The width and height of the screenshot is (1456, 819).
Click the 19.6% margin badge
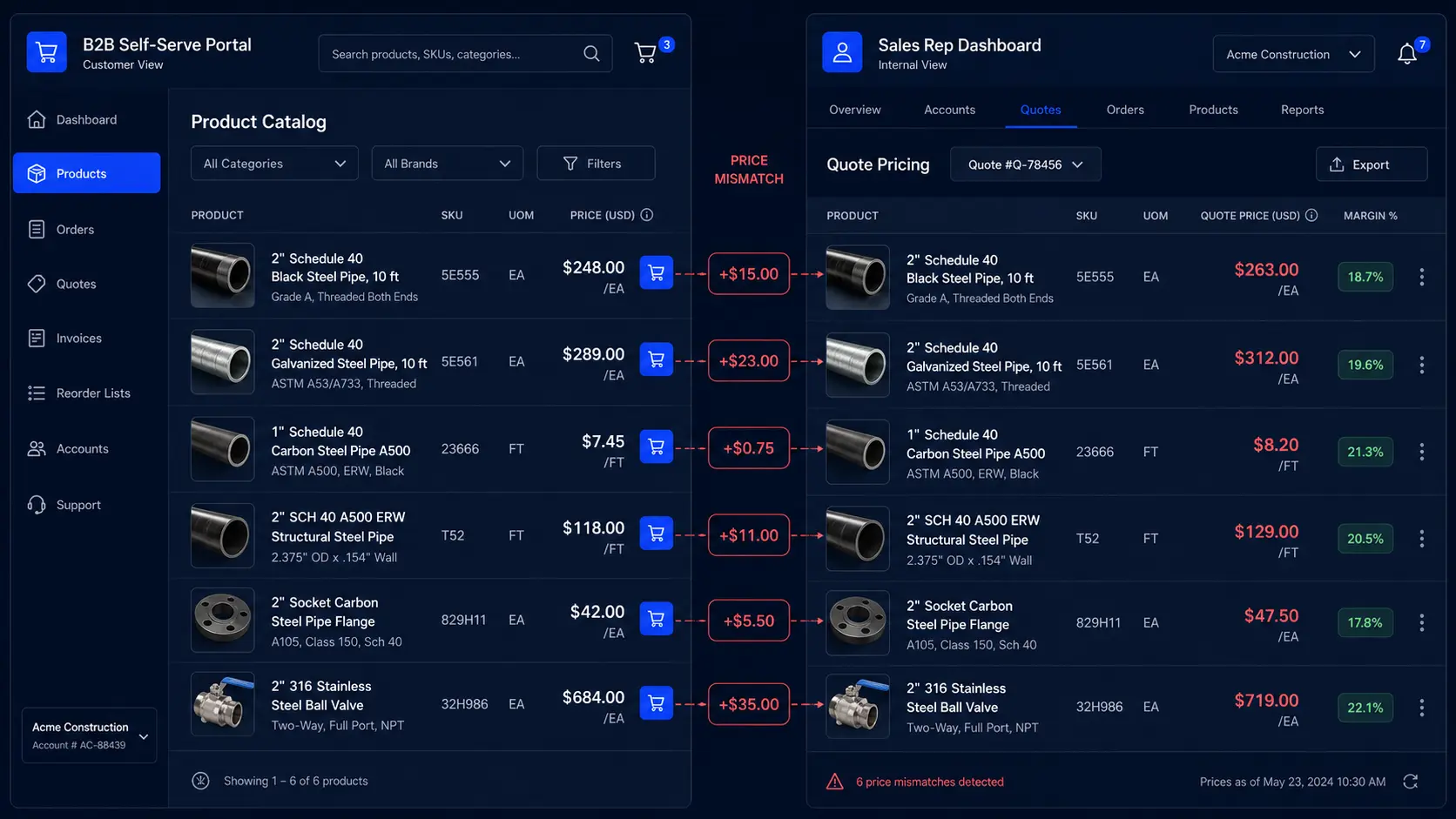[1365, 365]
